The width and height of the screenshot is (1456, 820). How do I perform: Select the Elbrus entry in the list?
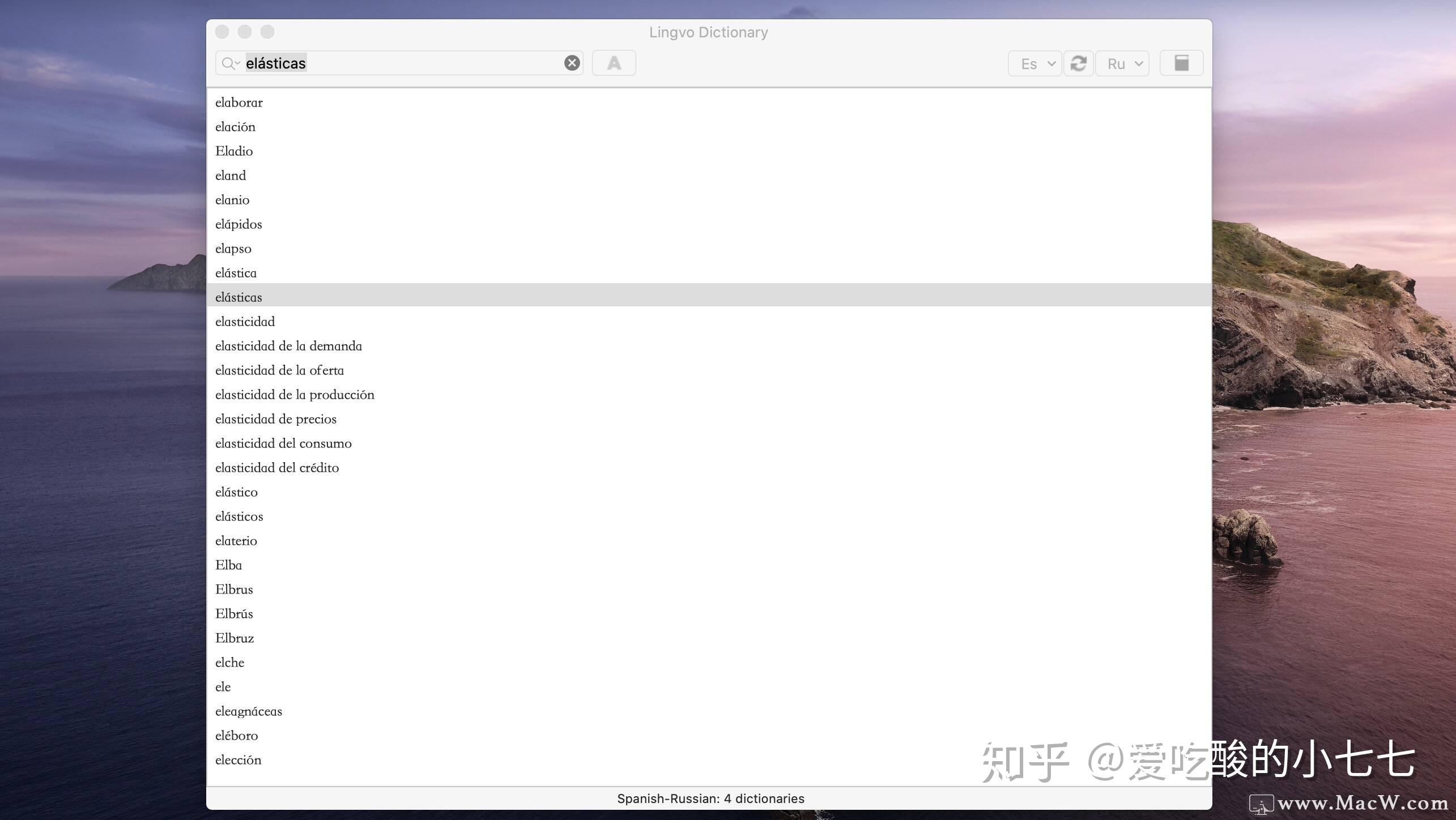[234, 589]
